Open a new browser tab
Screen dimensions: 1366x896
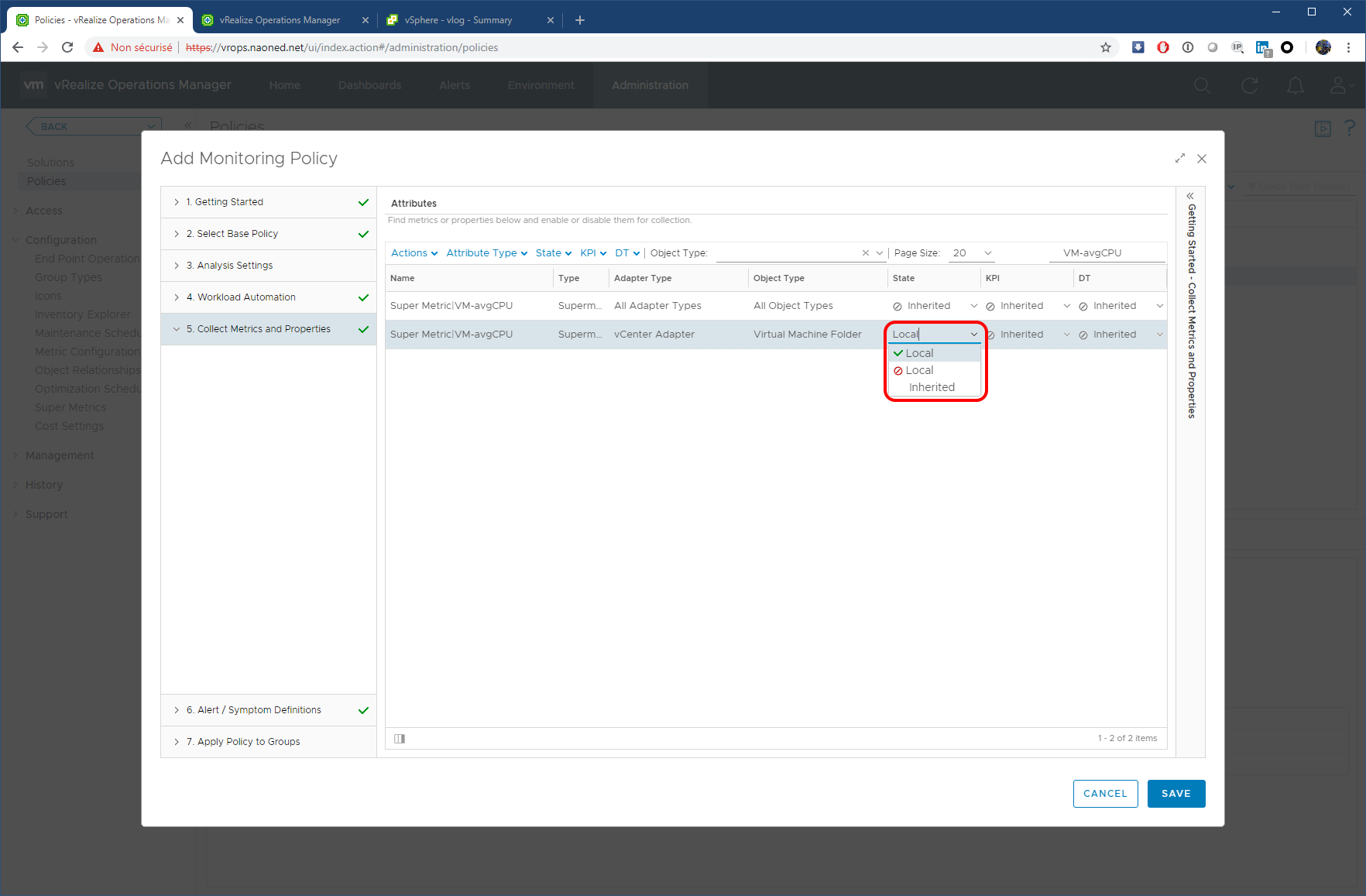[x=580, y=20]
